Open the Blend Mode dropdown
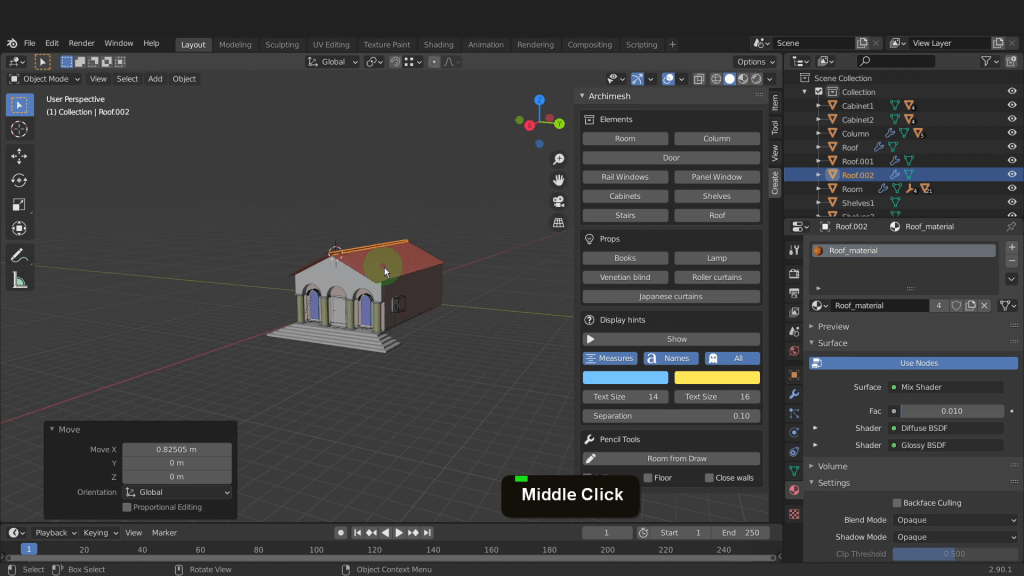Image resolution: width=1024 pixels, height=576 pixels. 955,520
